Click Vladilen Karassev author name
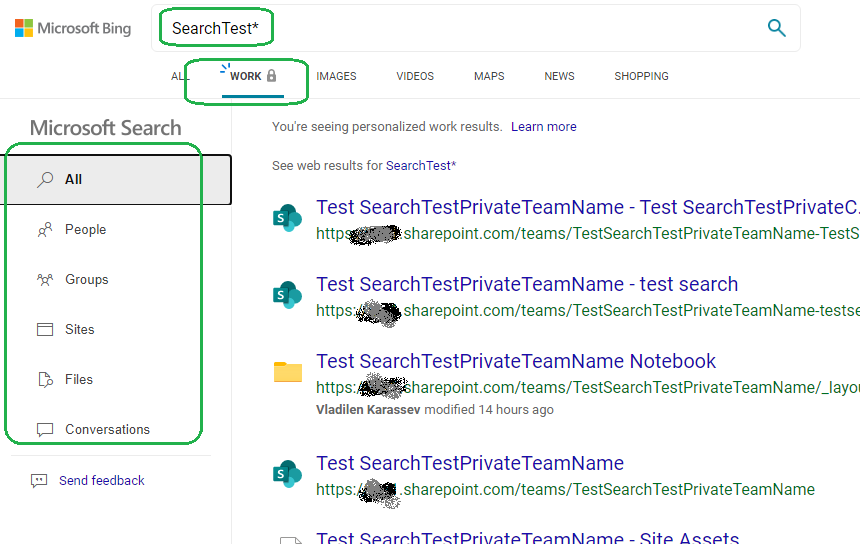This screenshot has width=860, height=544. point(368,410)
